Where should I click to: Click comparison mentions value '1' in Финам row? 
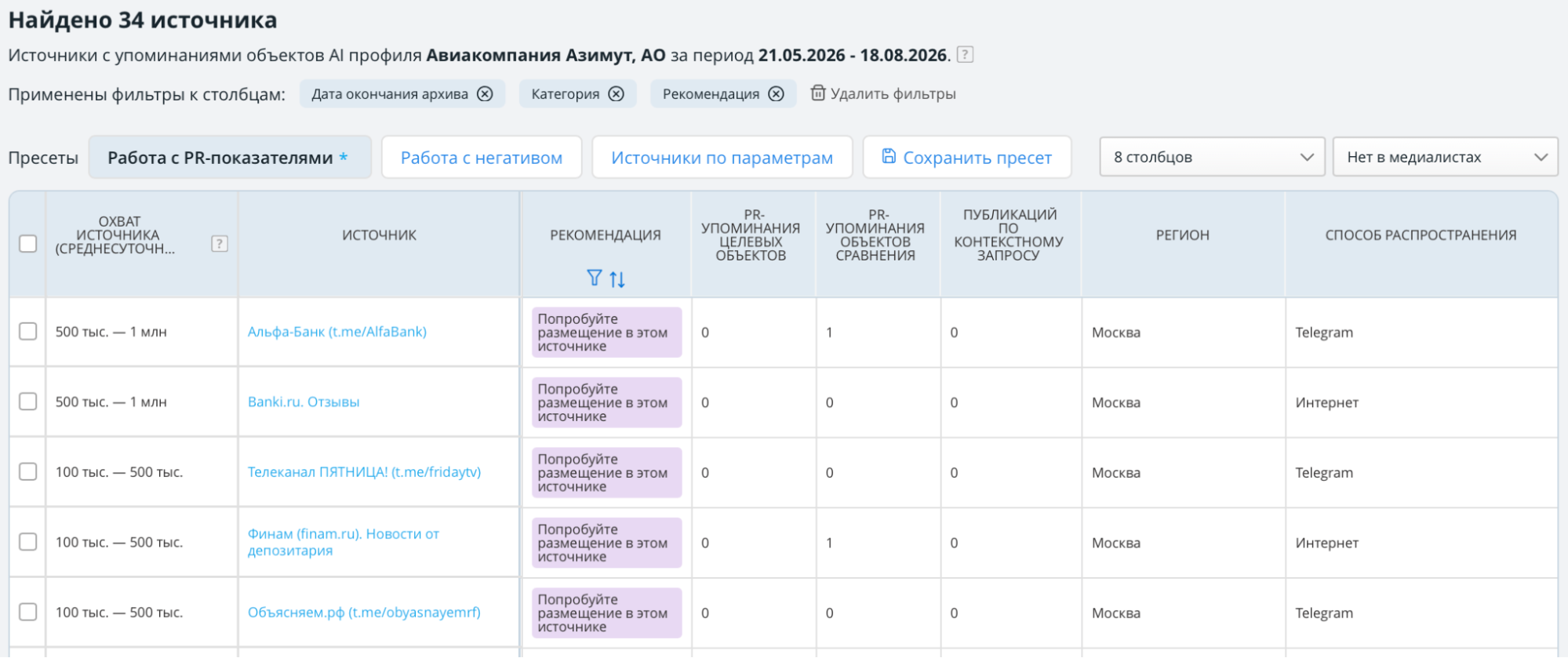click(x=829, y=543)
